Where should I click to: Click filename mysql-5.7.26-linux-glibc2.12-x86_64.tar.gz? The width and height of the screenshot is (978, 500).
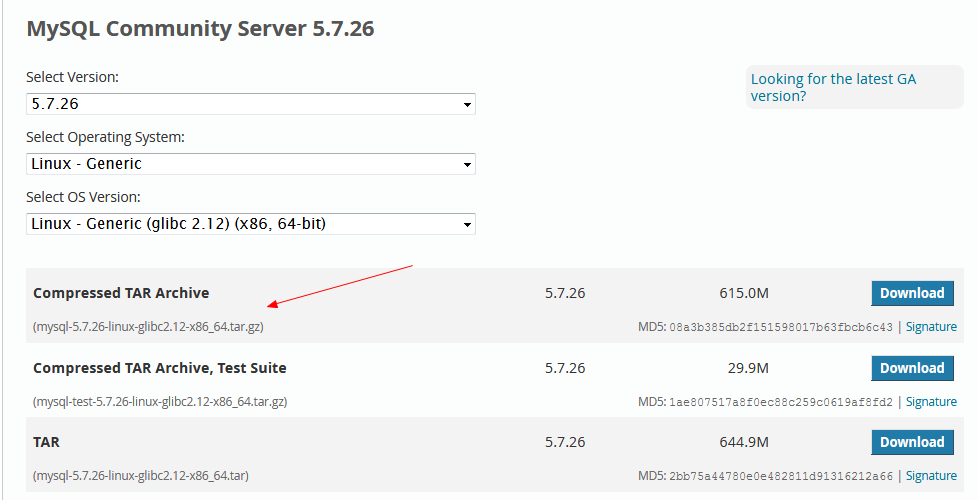(148, 327)
